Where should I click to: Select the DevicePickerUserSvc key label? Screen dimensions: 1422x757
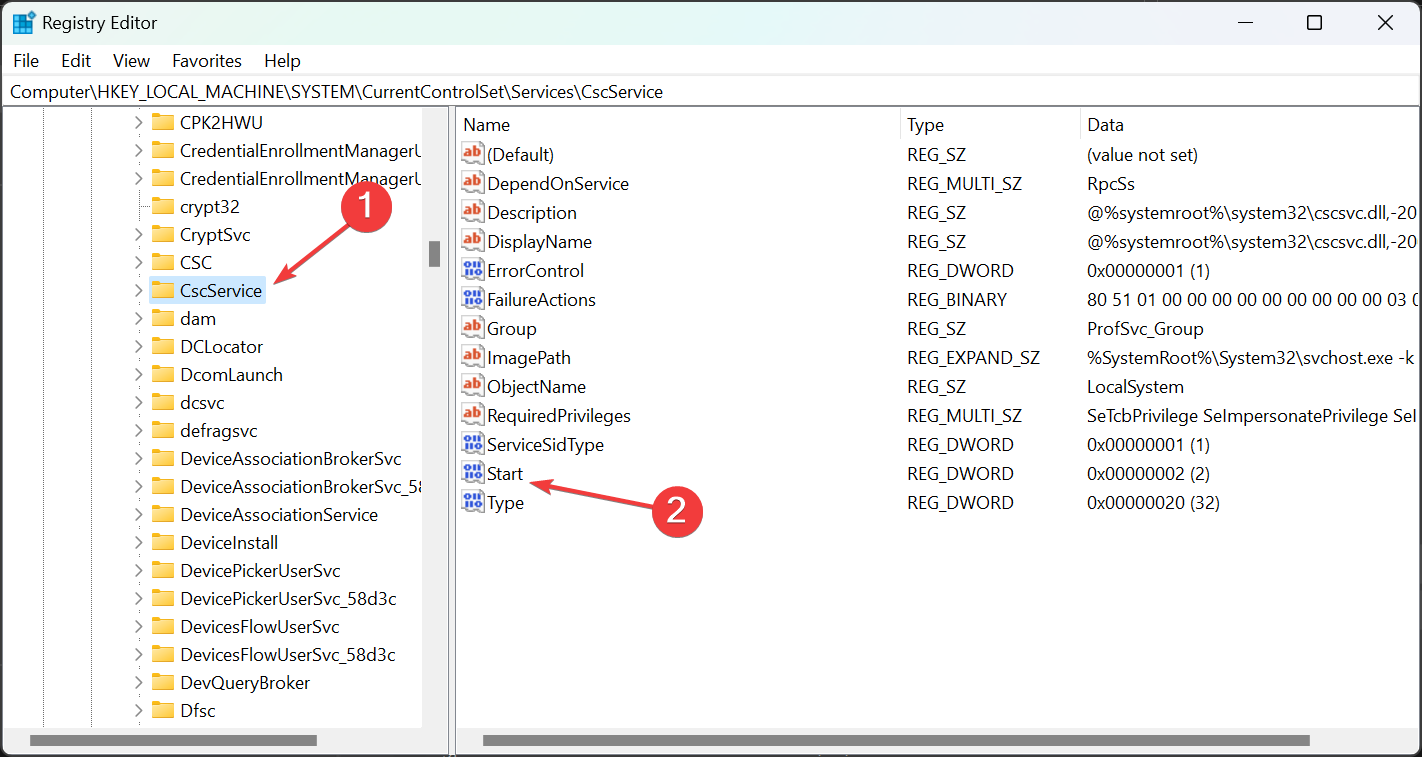click(260, 570)
